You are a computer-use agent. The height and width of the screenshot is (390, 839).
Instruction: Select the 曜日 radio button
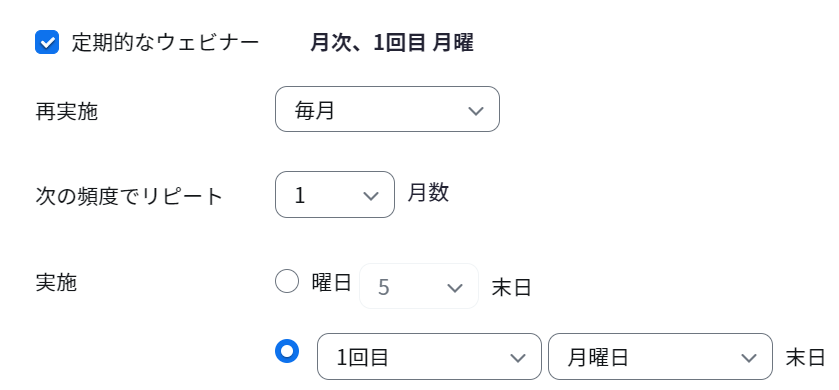(x=287, y=281)
